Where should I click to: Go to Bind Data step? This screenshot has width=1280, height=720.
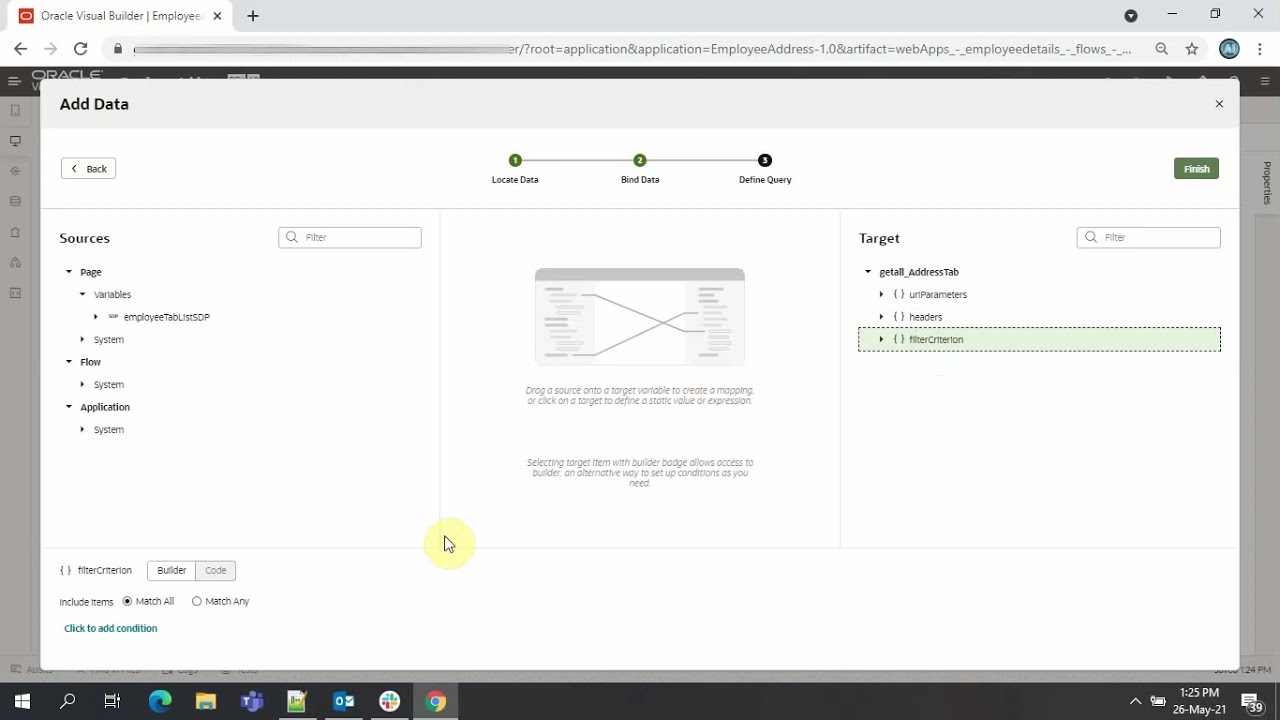click(640, 160)
